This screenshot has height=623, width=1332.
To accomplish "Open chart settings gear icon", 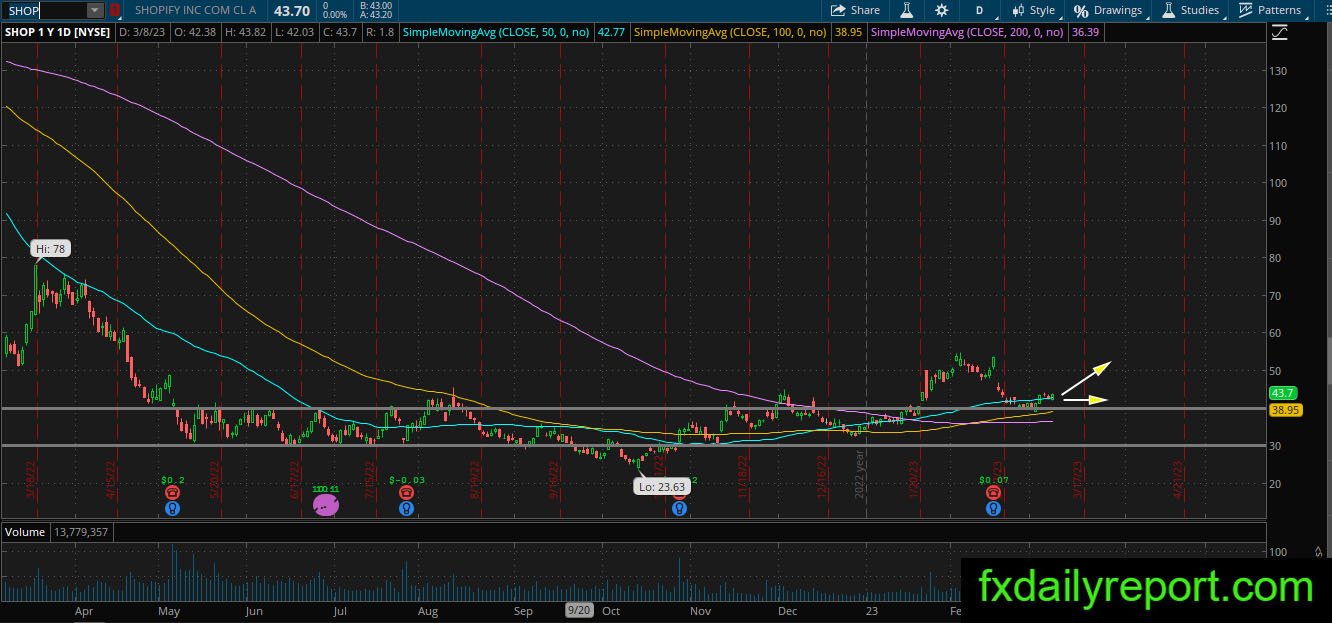I will click(941, 10).
